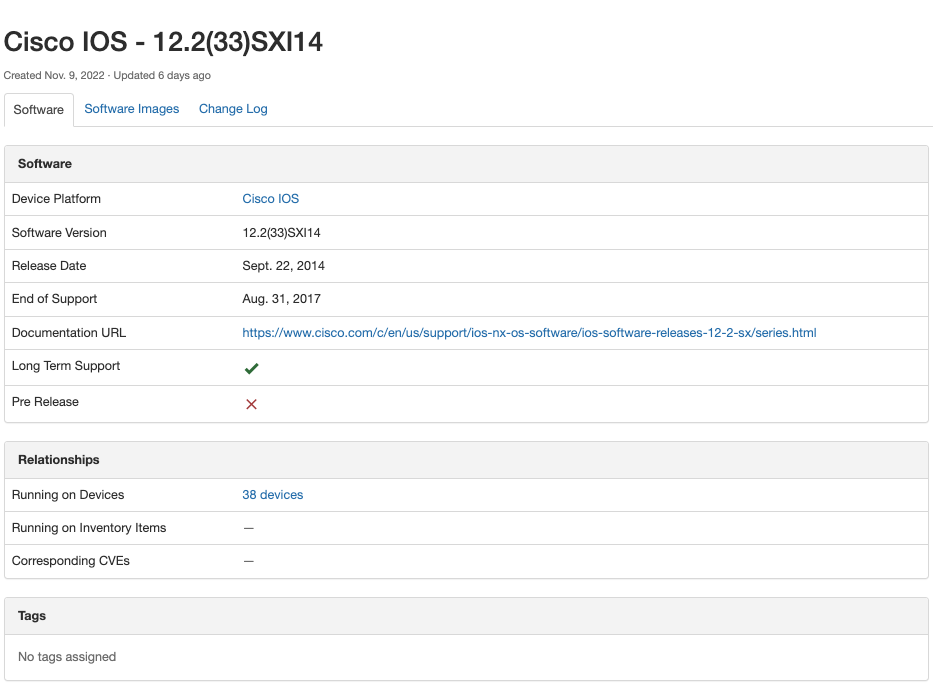
Task: Click the Software Version label
Action: (x=59, y=233)
